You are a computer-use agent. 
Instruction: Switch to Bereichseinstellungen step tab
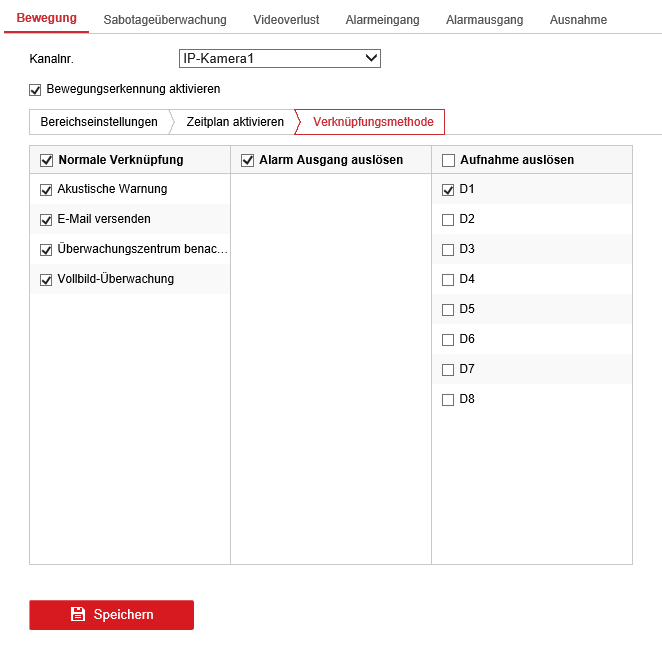99,122
